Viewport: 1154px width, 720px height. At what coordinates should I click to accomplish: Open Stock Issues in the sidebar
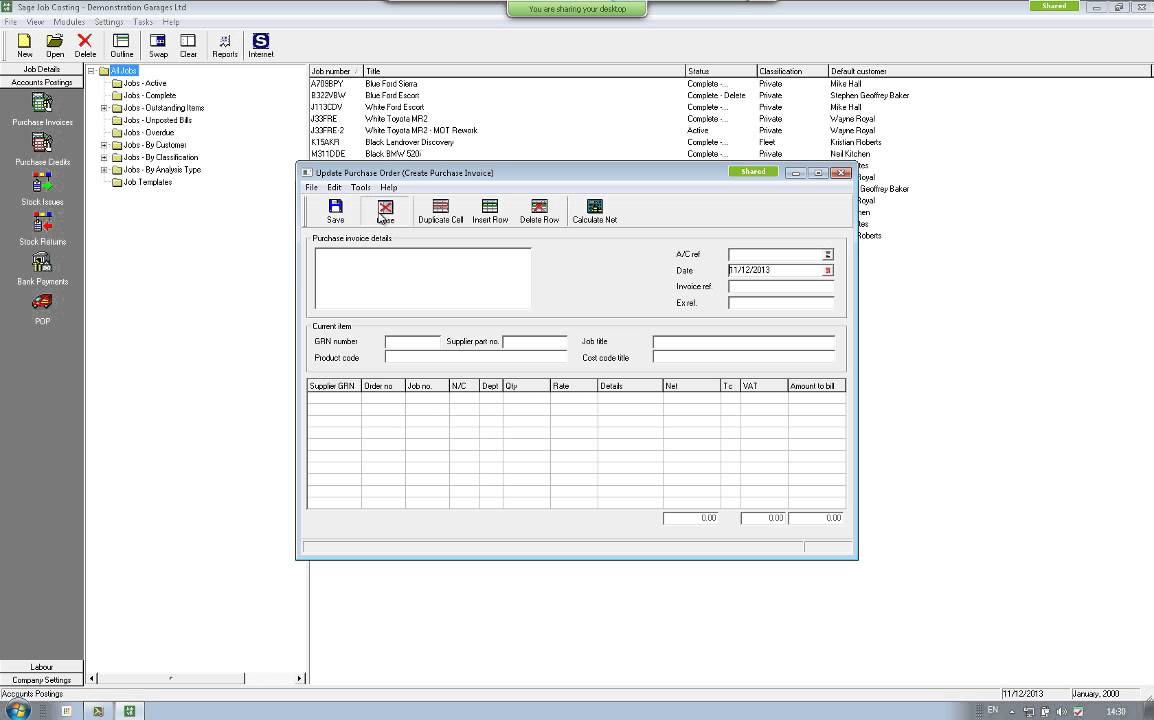tap(42, 188)
